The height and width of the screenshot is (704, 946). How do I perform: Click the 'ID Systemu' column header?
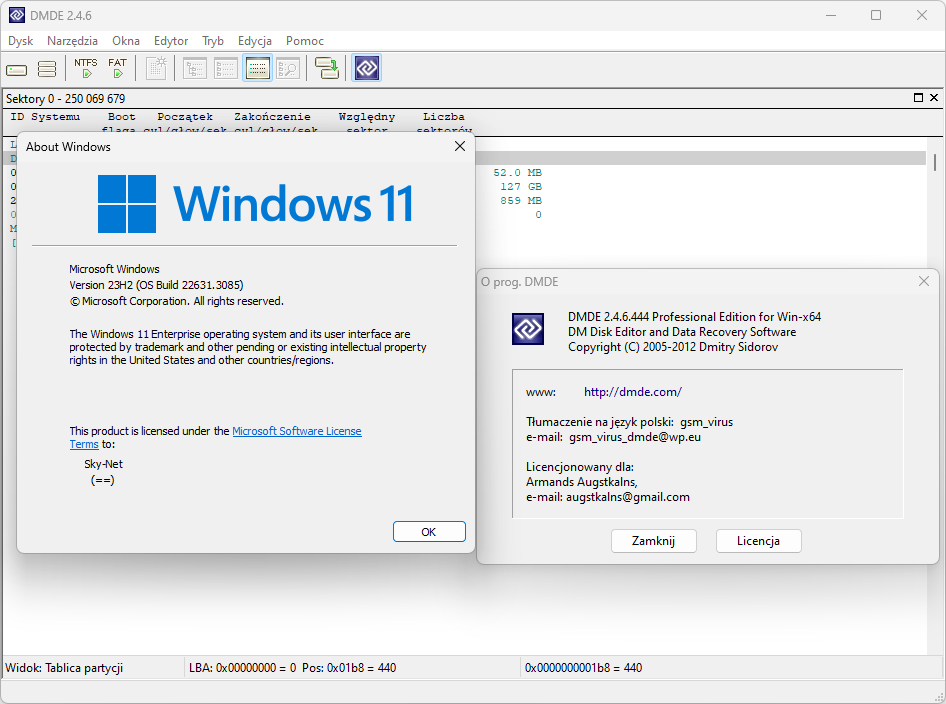[45, 117]
